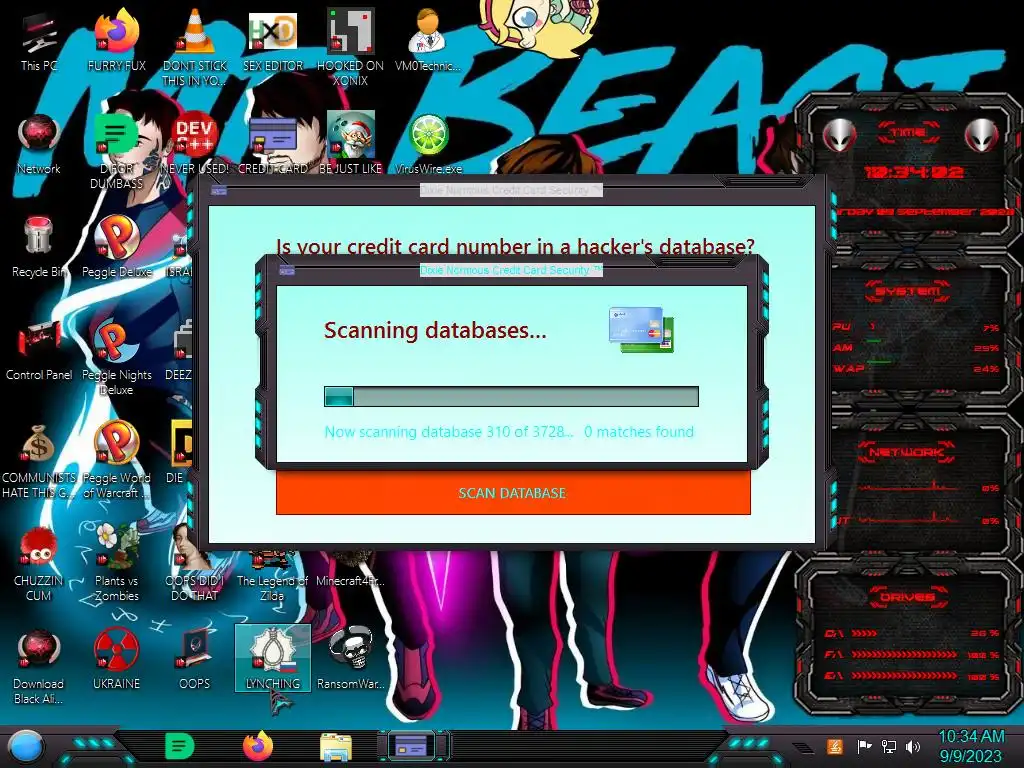
Task: Switch to credit card app taskbar button
Action: pos(412,746)
